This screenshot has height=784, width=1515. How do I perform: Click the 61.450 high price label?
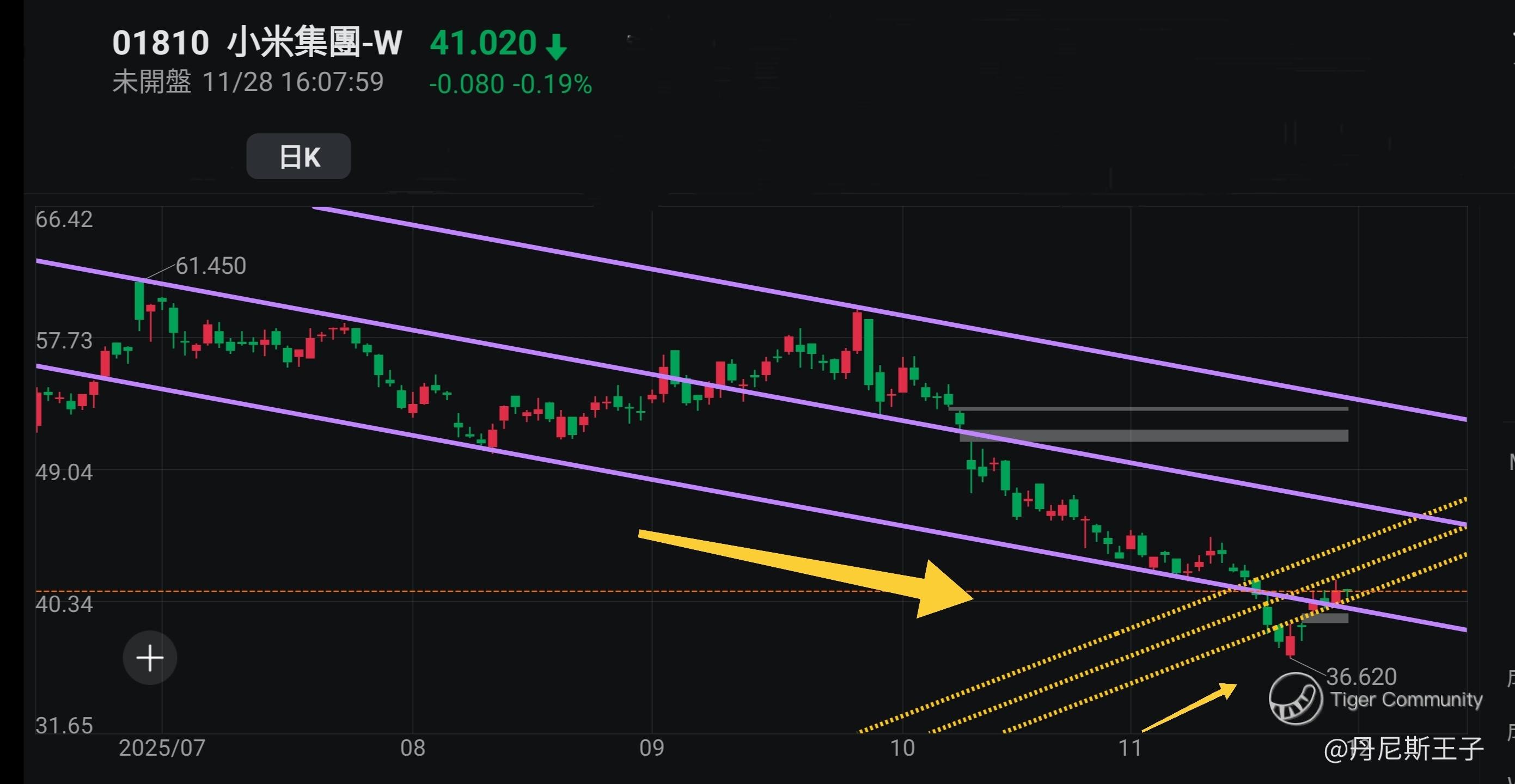point(211,266)
